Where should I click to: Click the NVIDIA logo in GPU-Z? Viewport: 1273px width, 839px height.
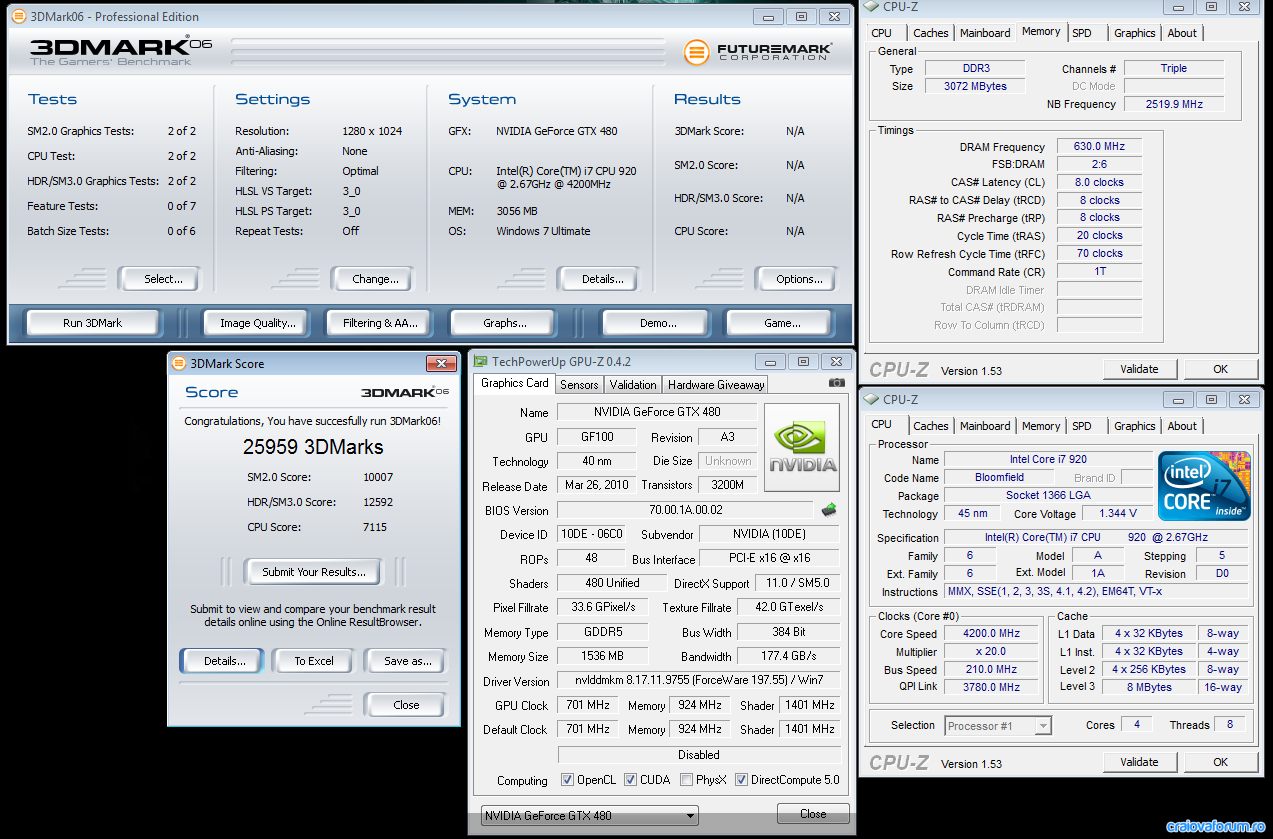click(x=802, y=447)
